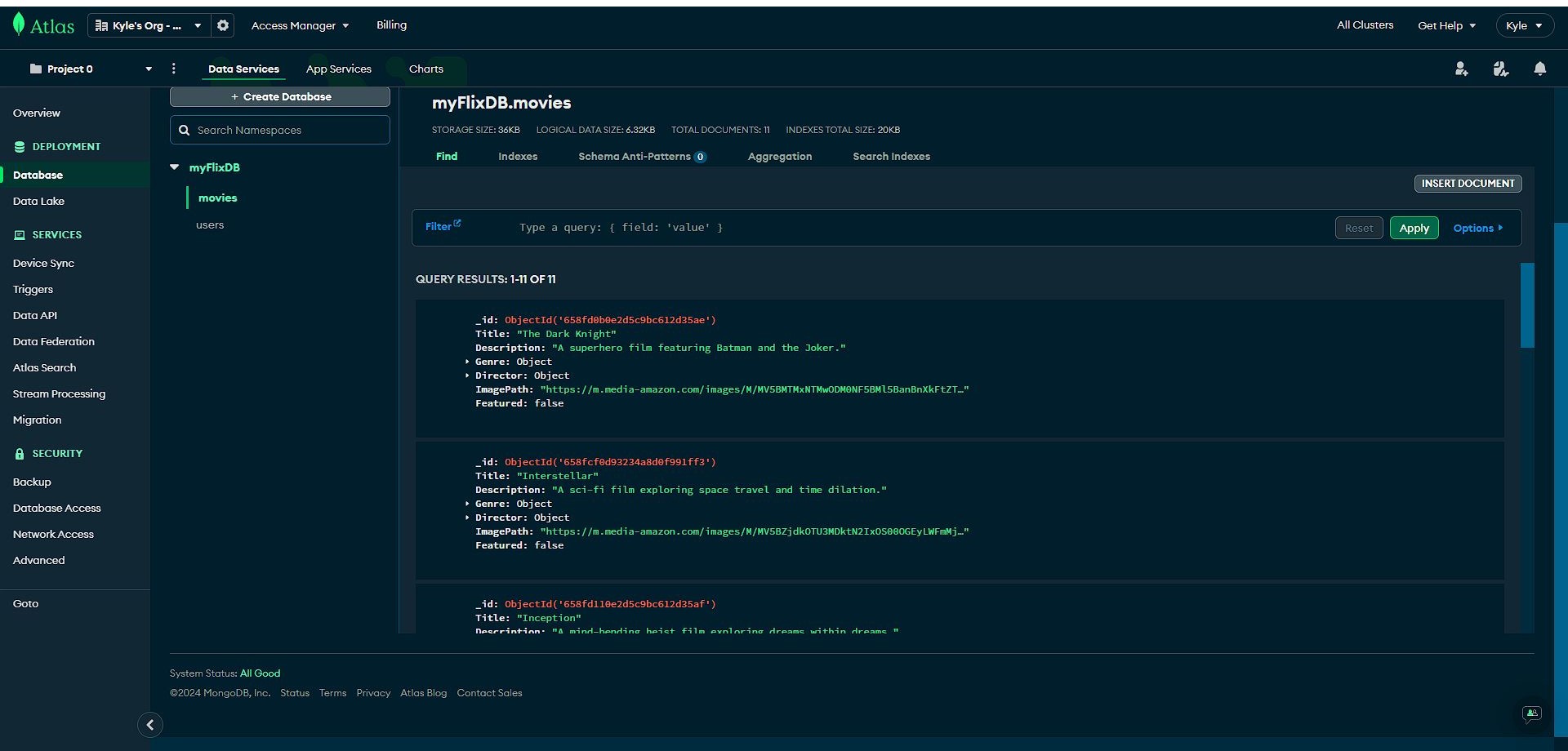The image size is (1568, 751).
Task: Open organization settings gear icon
Action: [x=223, y=25]
